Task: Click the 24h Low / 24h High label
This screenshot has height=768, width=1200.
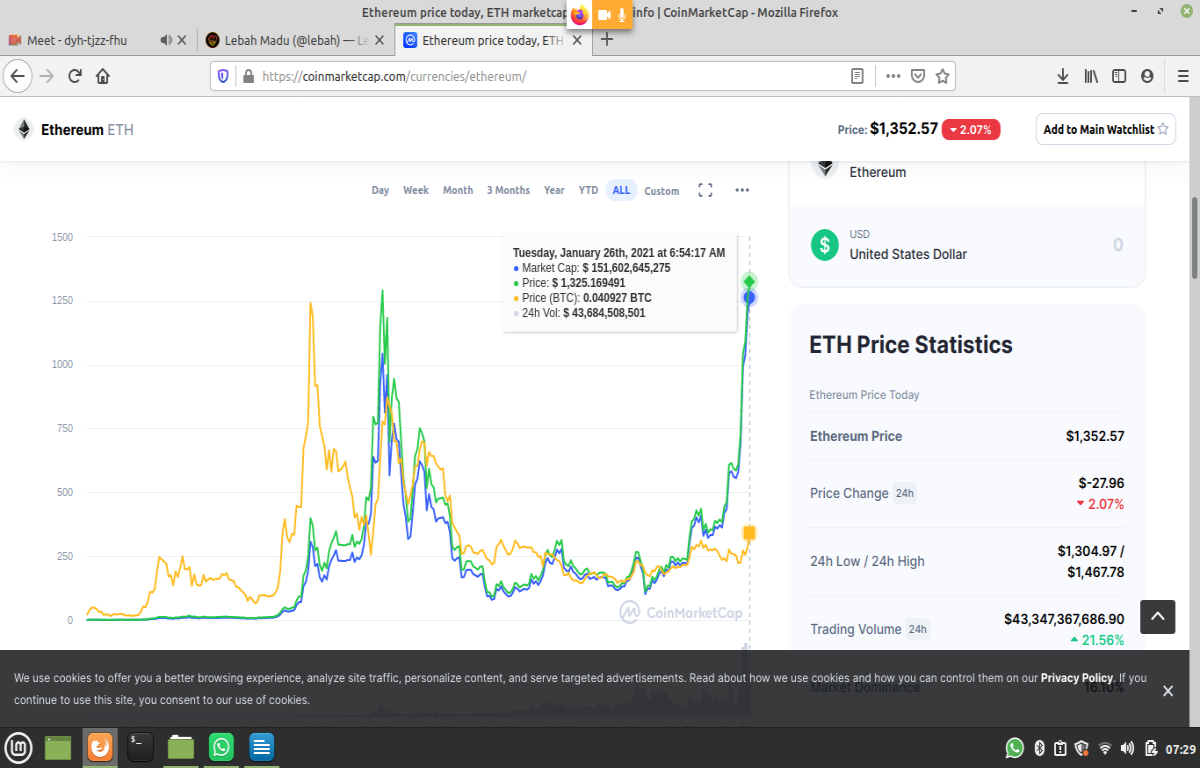Action: 867,561
